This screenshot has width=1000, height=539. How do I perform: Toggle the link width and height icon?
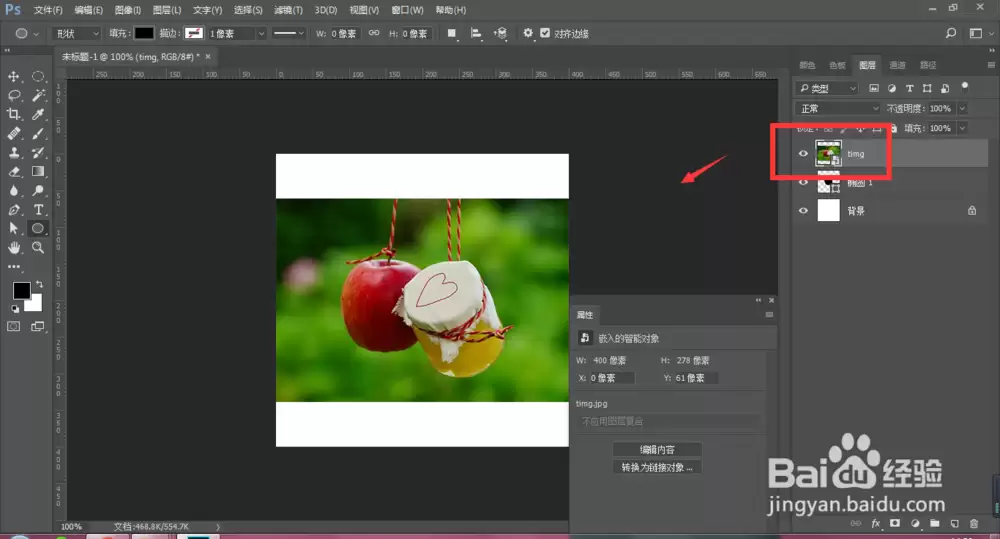[x=374, y=33]
